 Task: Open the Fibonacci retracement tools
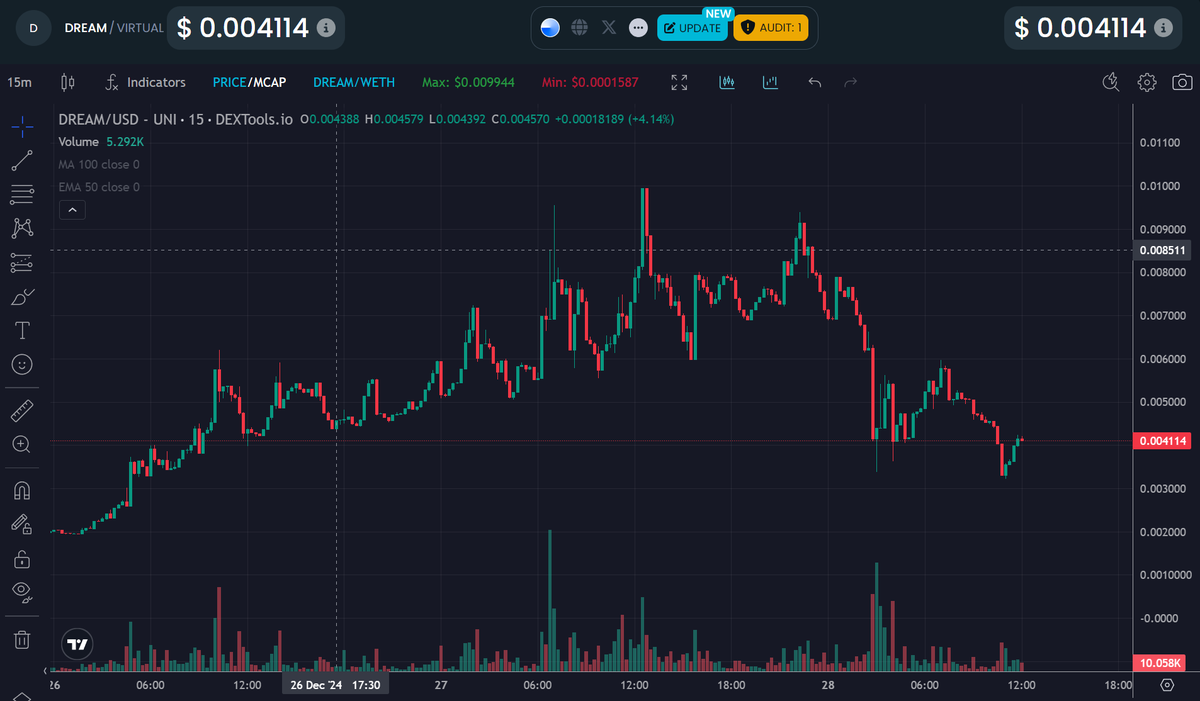click(22, 194)
